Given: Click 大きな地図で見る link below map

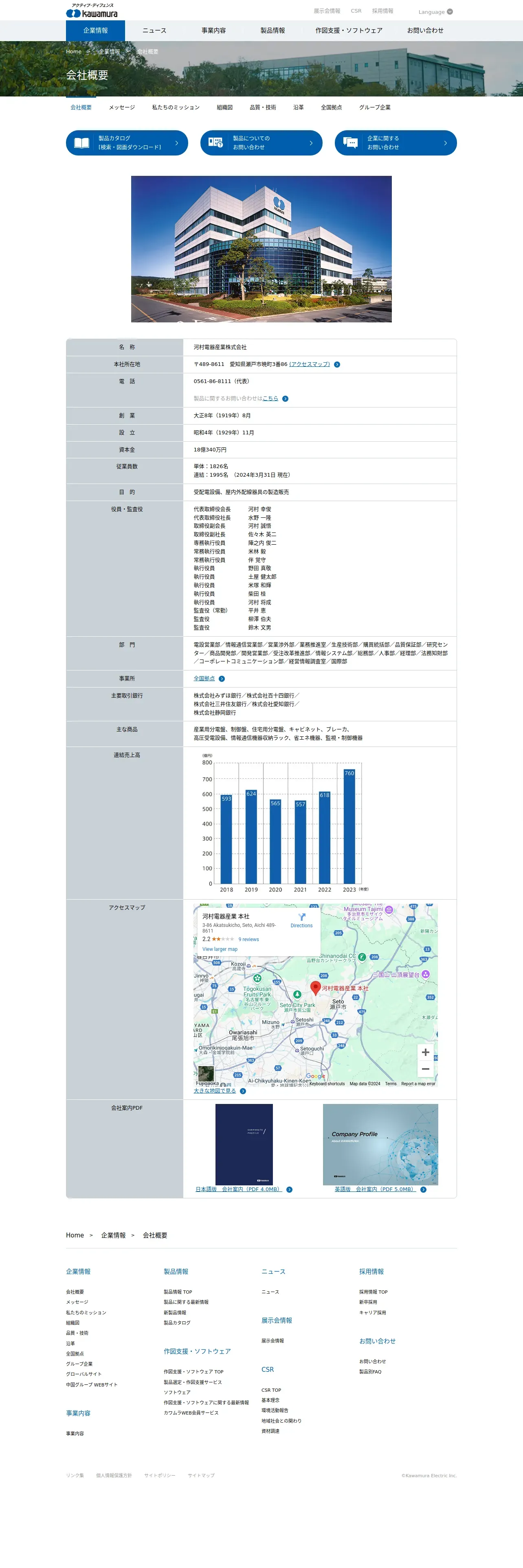Looking at the screenshot, I should (x=215, y=1091).
